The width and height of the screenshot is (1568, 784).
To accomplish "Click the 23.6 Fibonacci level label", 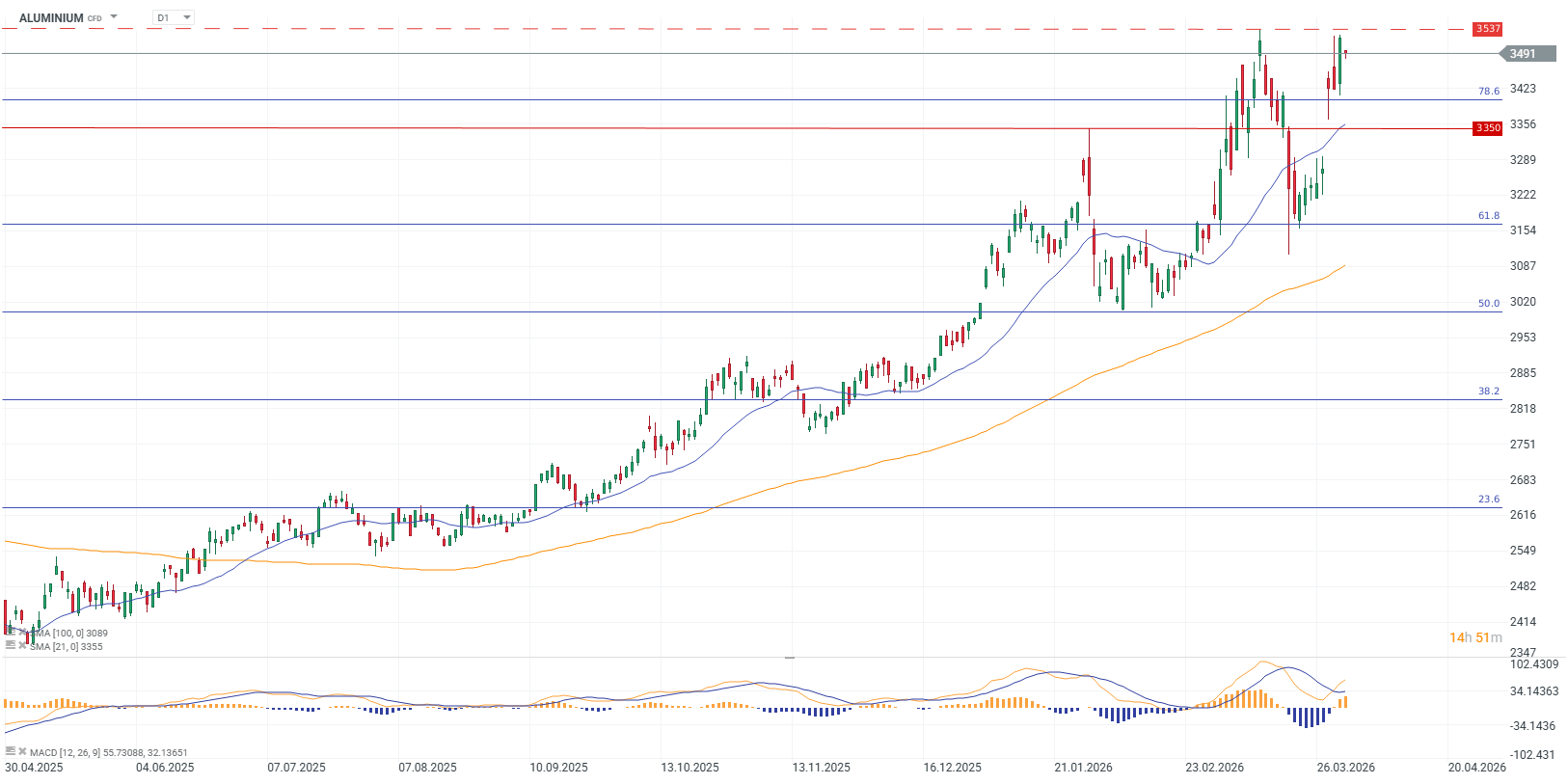I will [x=1489, y=500].
